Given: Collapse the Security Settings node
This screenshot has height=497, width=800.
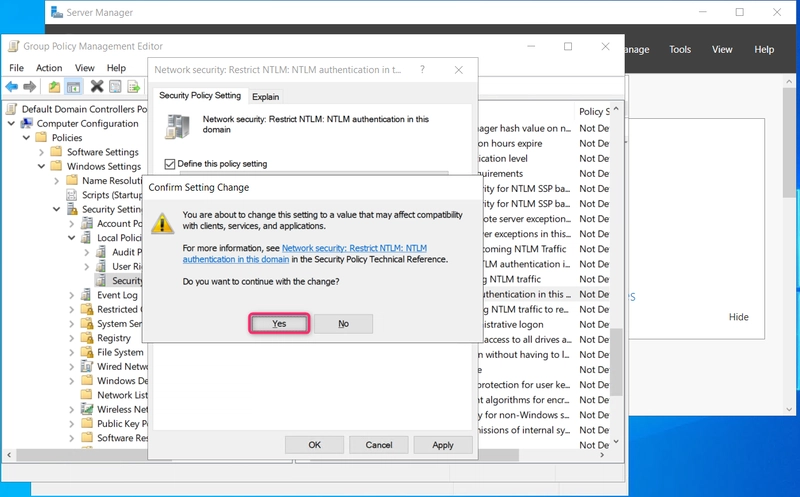Looking at the screenshot, I should (57, 209).
